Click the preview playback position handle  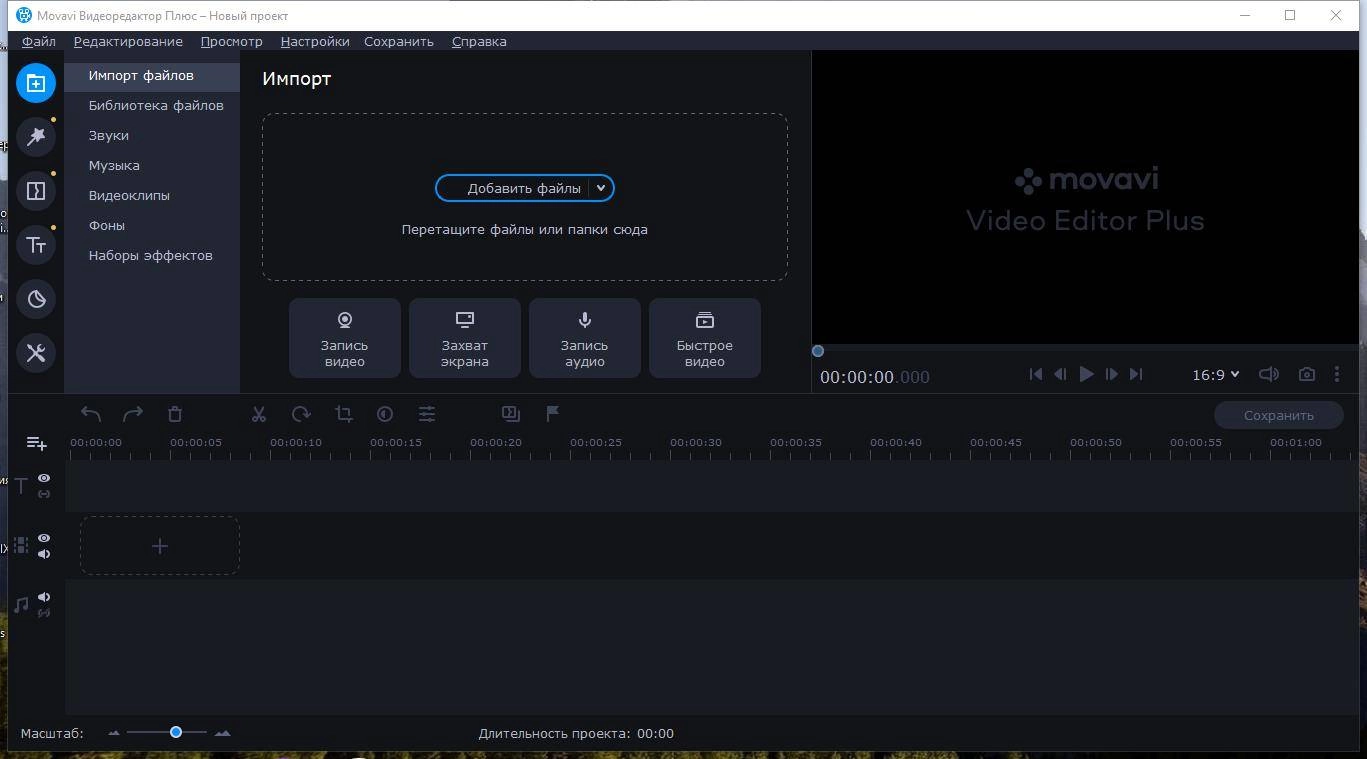818,351
